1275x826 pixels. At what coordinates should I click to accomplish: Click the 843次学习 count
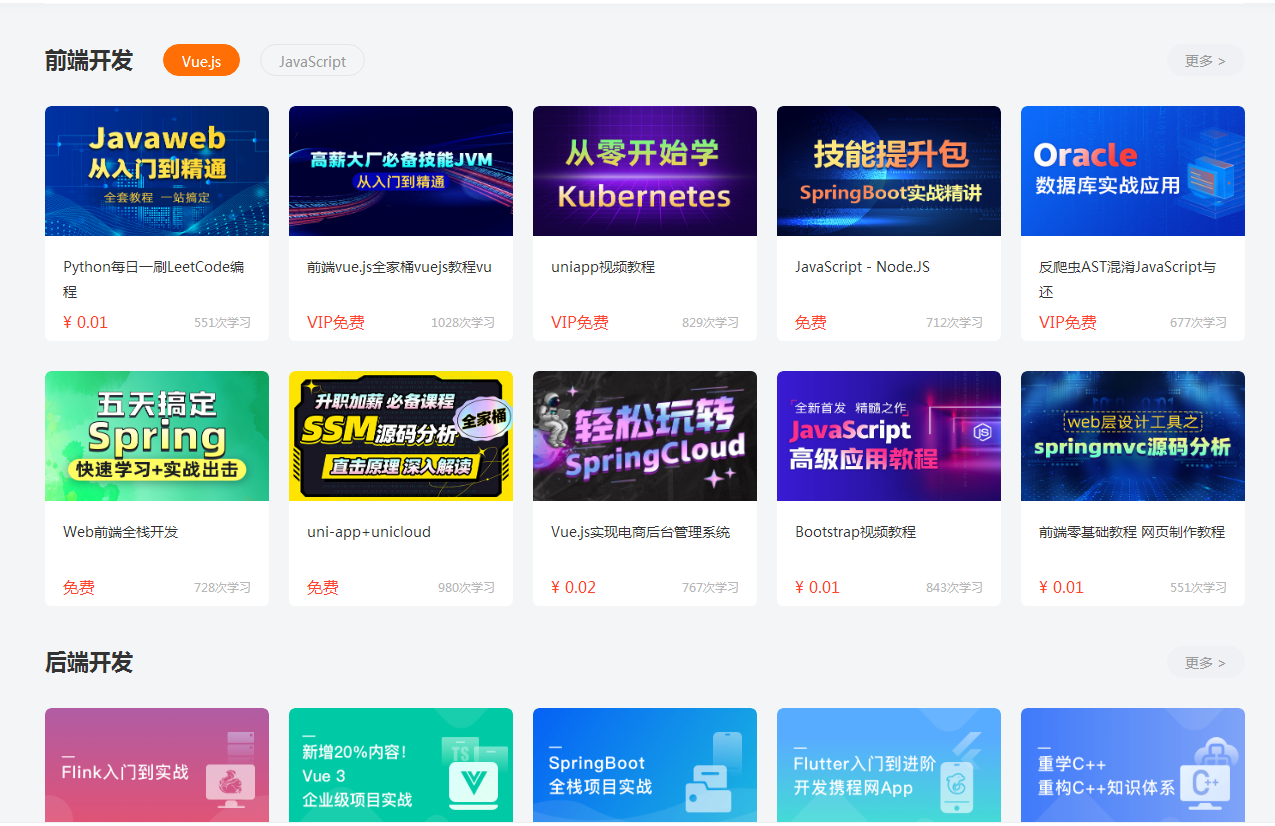click(x=954, y=588)
